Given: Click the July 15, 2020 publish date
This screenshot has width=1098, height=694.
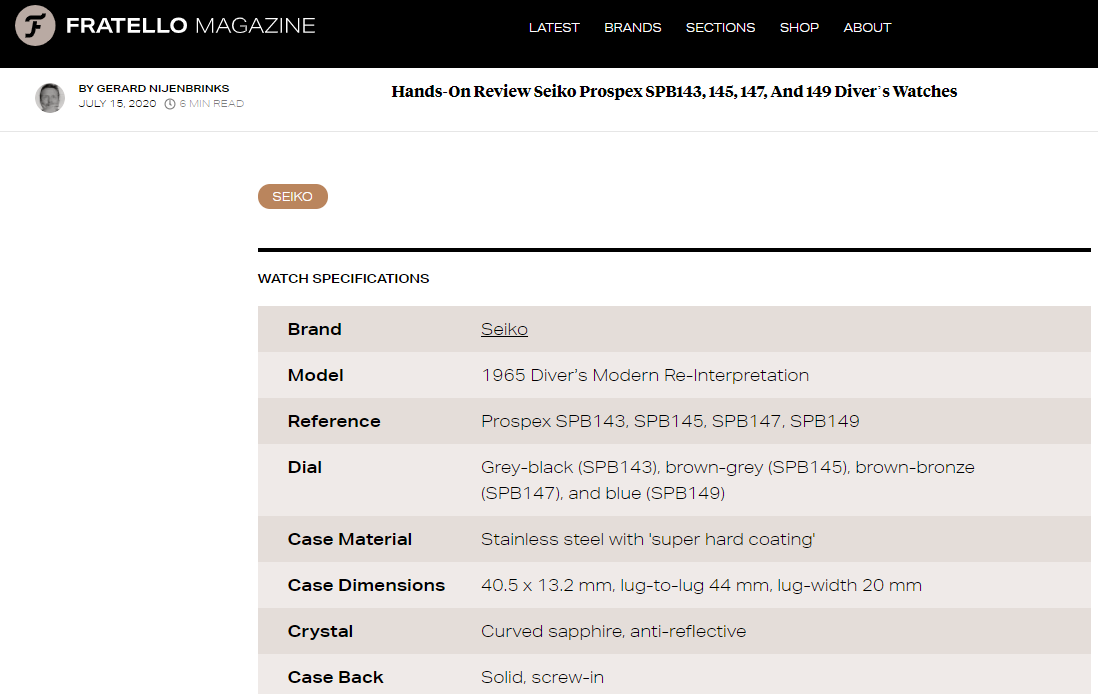Looking at the screenshot, I should point(117,104).
